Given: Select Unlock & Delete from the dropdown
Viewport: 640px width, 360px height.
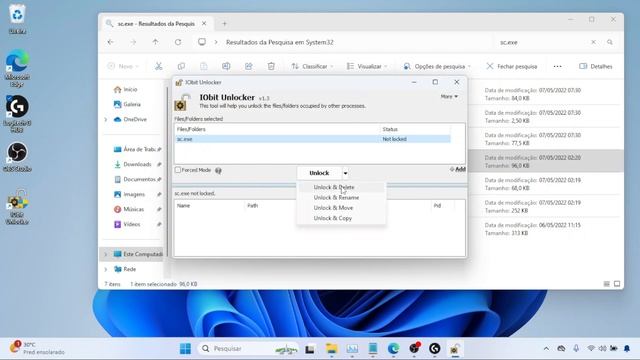Looking at the screenshot, I should click(x=333, y=187).
